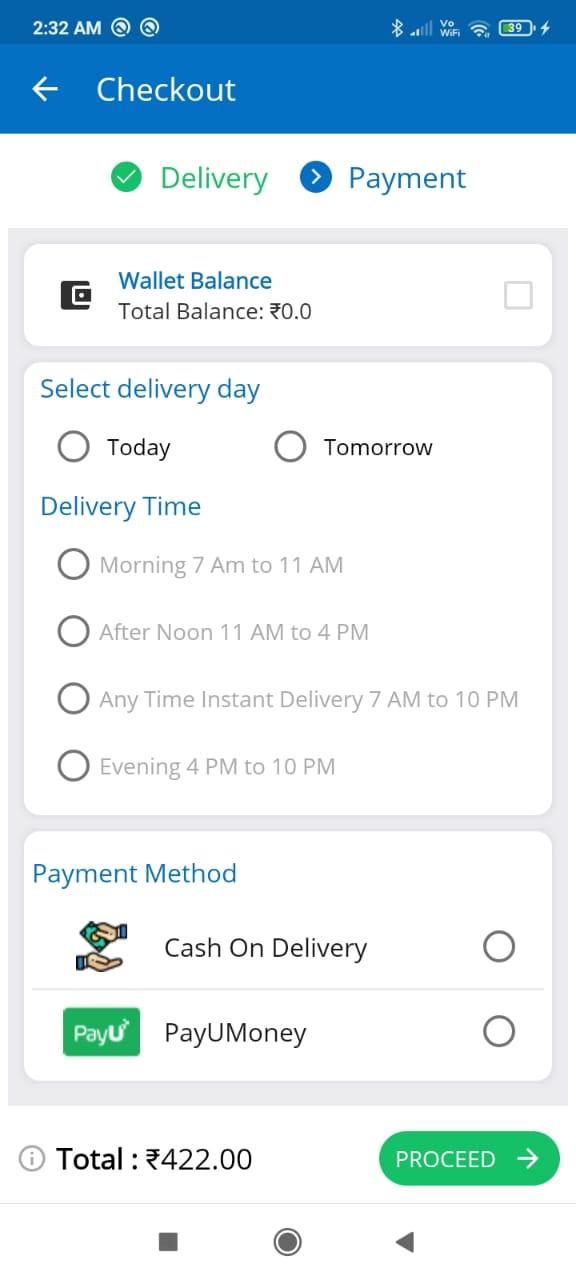Image resolution: width=576 pixels, height=1280 pixels.
Task: Tap the info icon beside Total
Action: click(32, 1159)
